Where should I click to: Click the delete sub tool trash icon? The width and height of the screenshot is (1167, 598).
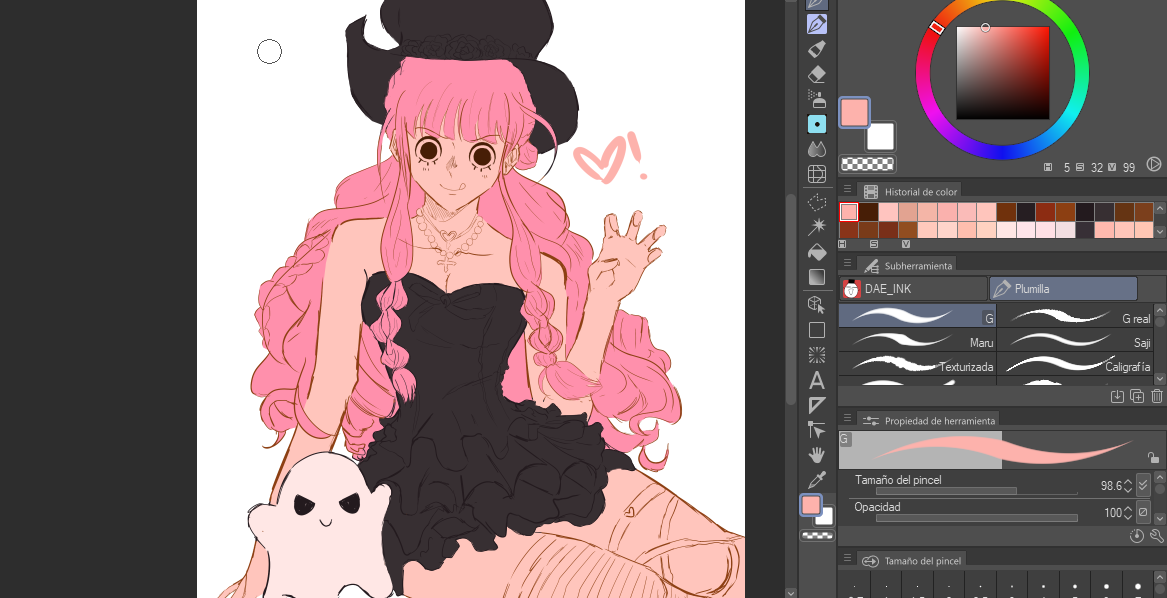click(x=1156, y=396)
